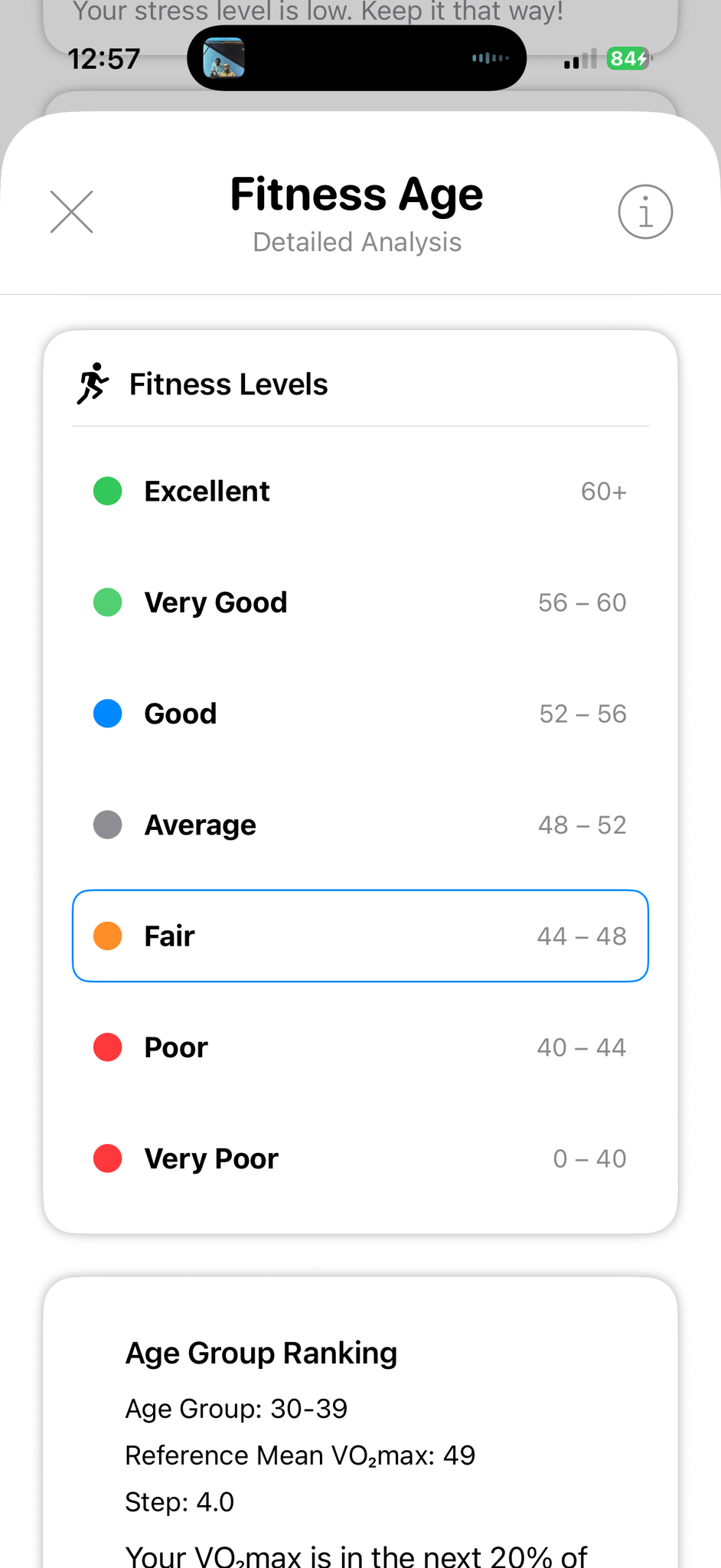Tap the red dot beside Poor
The width and height of the screenshot is (721, 1568).
tap(108, 1047)
